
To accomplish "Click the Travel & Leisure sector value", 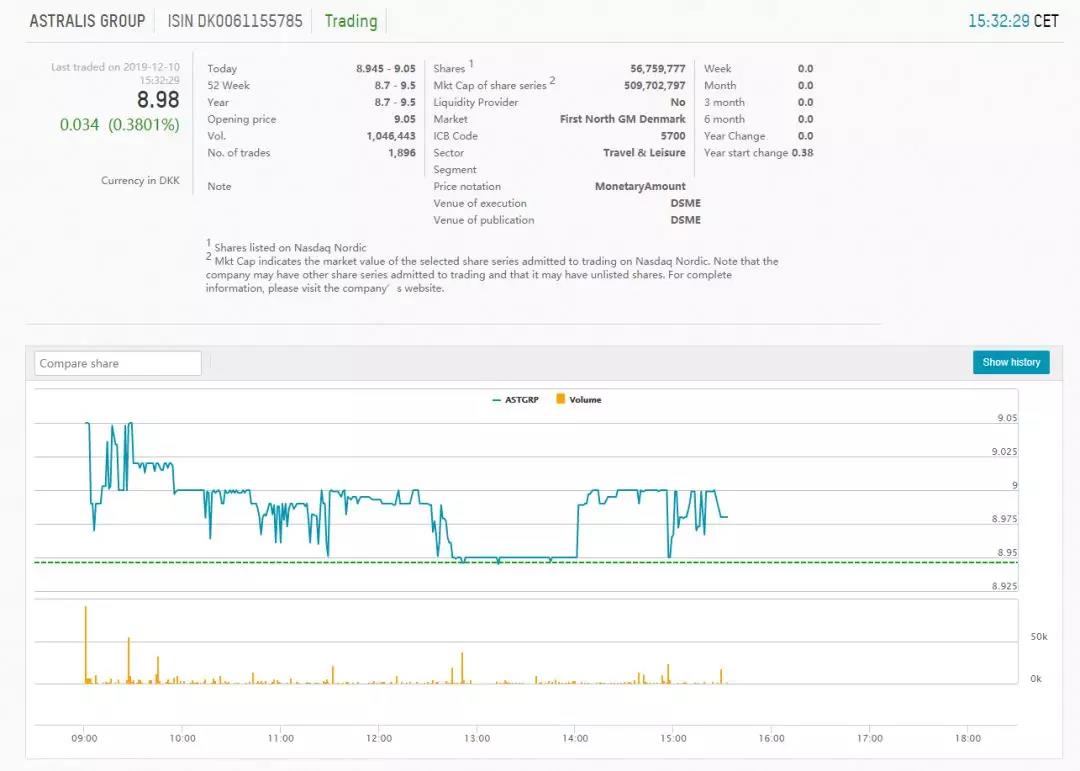I will pyautogui.click(x=644, y=153).
